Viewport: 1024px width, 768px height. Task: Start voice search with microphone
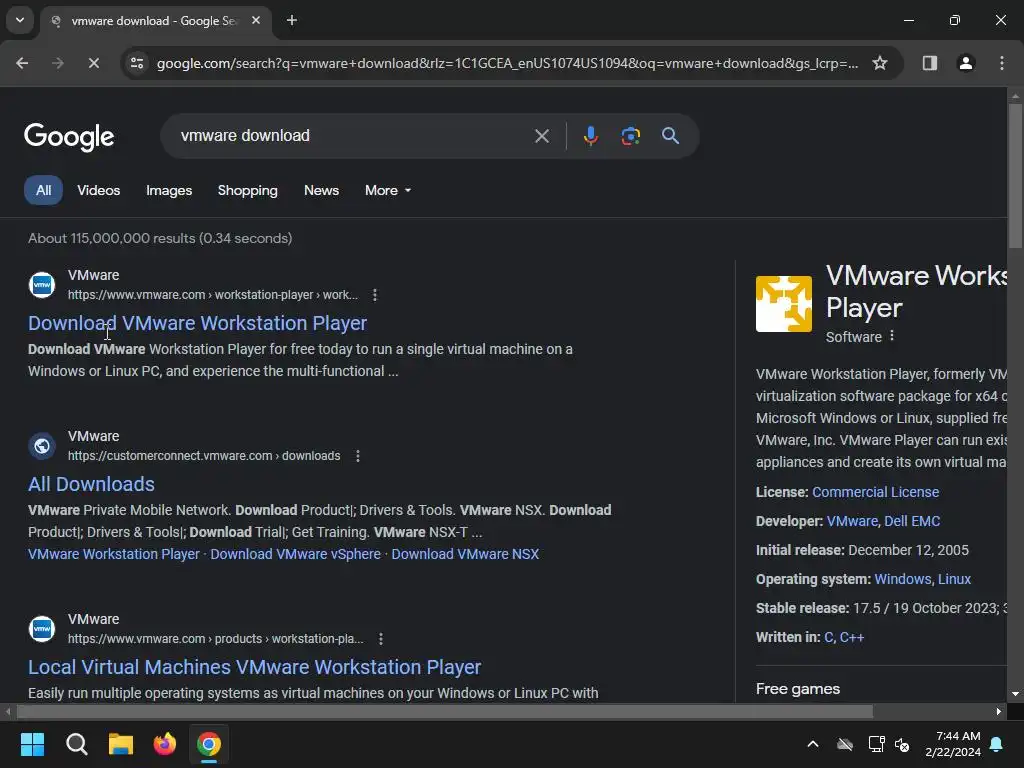tap(590, 136)
